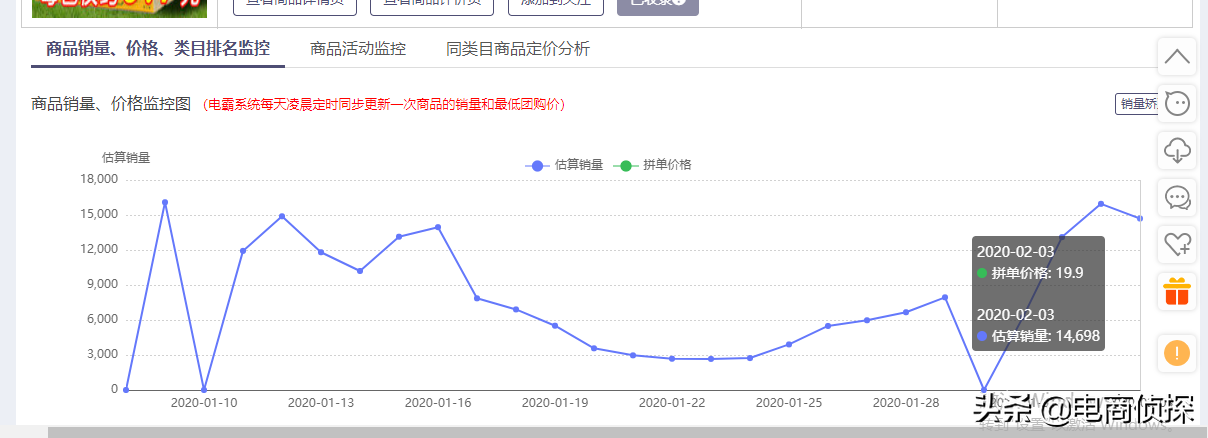Viewport: 1208px width, 438px height.
Task: Select the chart data point at 2020-01-19
Action: pyautogui.click(x=555, y=326)
